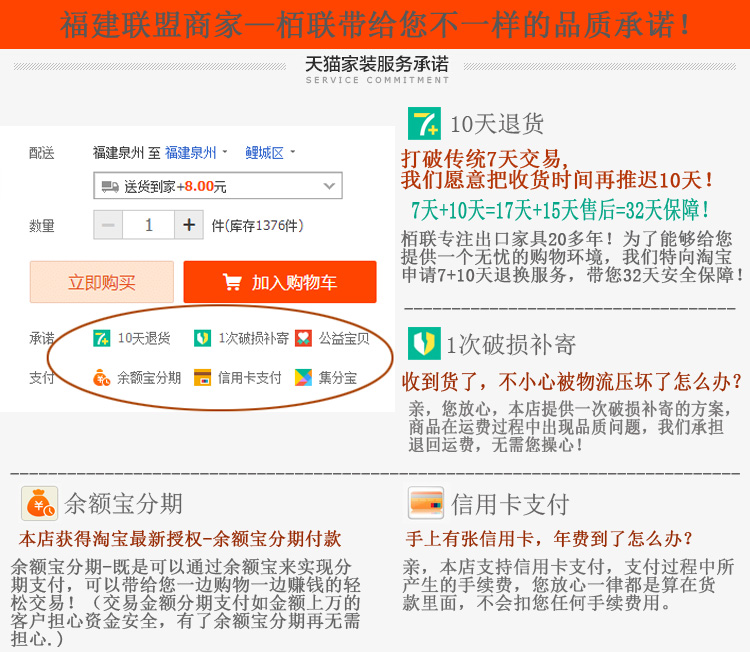Click the 1次破损补寄 shield icon in promise row
Image resolution: width=750 pixels, height=652 pixels.
[x=202, y=338]
